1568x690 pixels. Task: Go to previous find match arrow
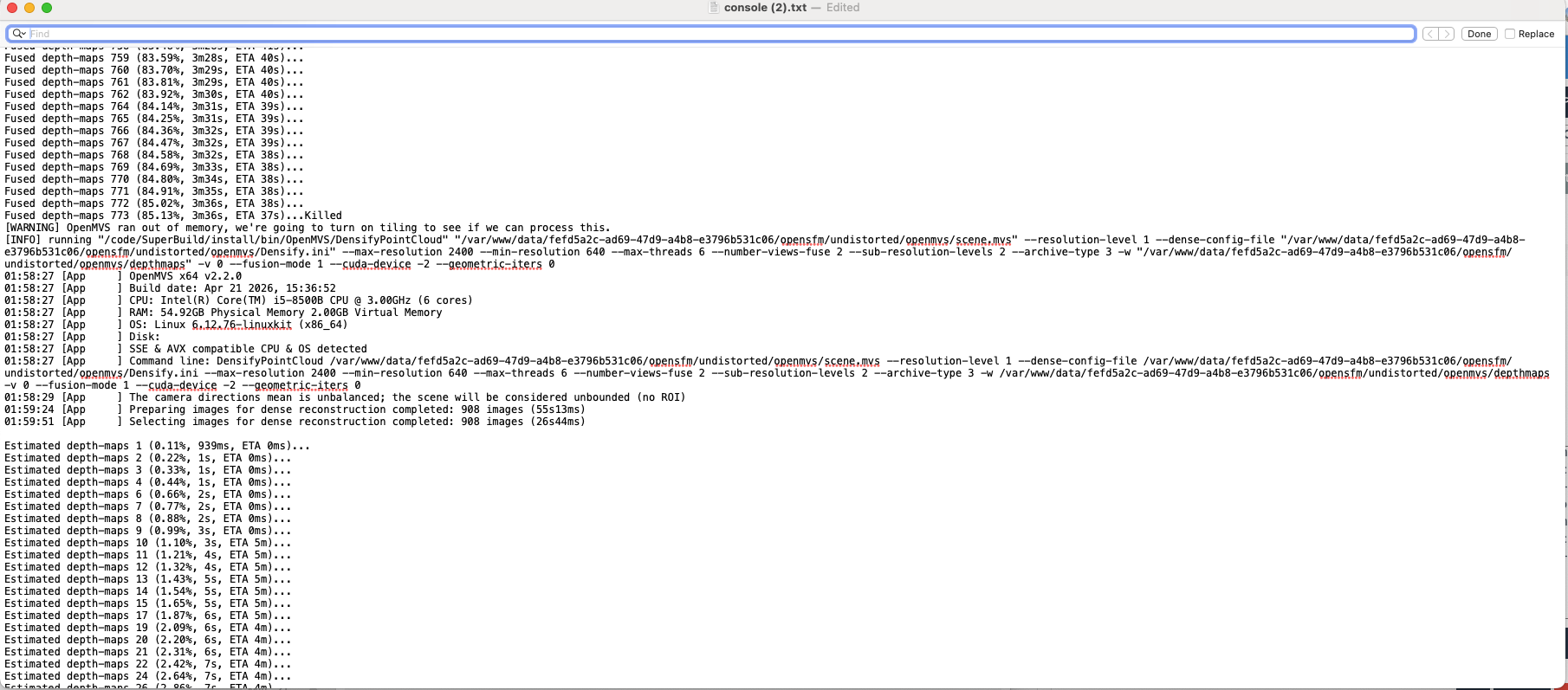pyautogui.click(x=1430, y=34)
